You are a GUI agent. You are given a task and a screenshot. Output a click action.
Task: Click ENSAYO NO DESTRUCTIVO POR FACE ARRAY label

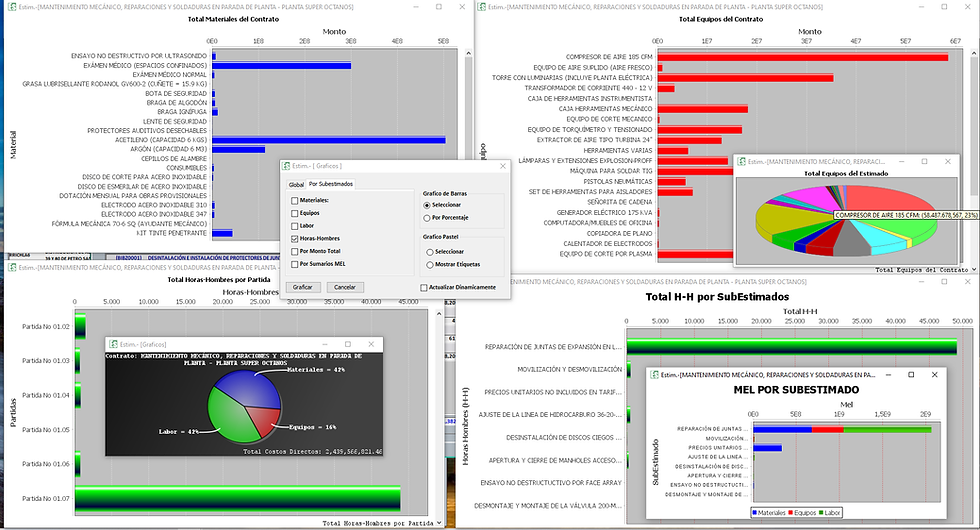point(551,482)
